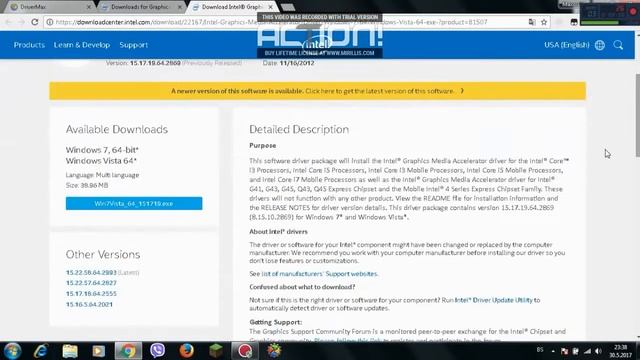This screenshot has height=360, width=640.
Task: Bookmark the page with the star icon
Action: click(544, 22)
